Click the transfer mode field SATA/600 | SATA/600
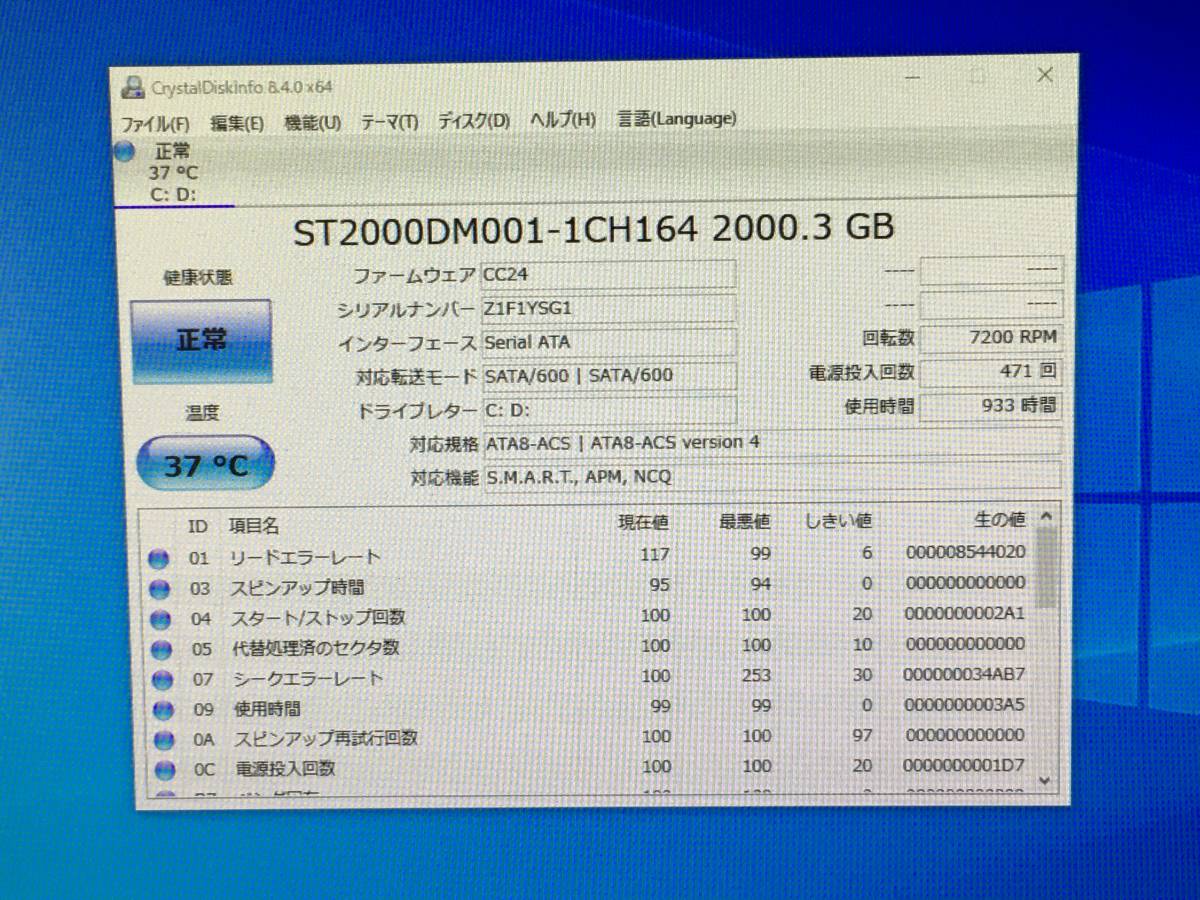This screenshot has width=1200, height=900. click(x=608, y=376)
